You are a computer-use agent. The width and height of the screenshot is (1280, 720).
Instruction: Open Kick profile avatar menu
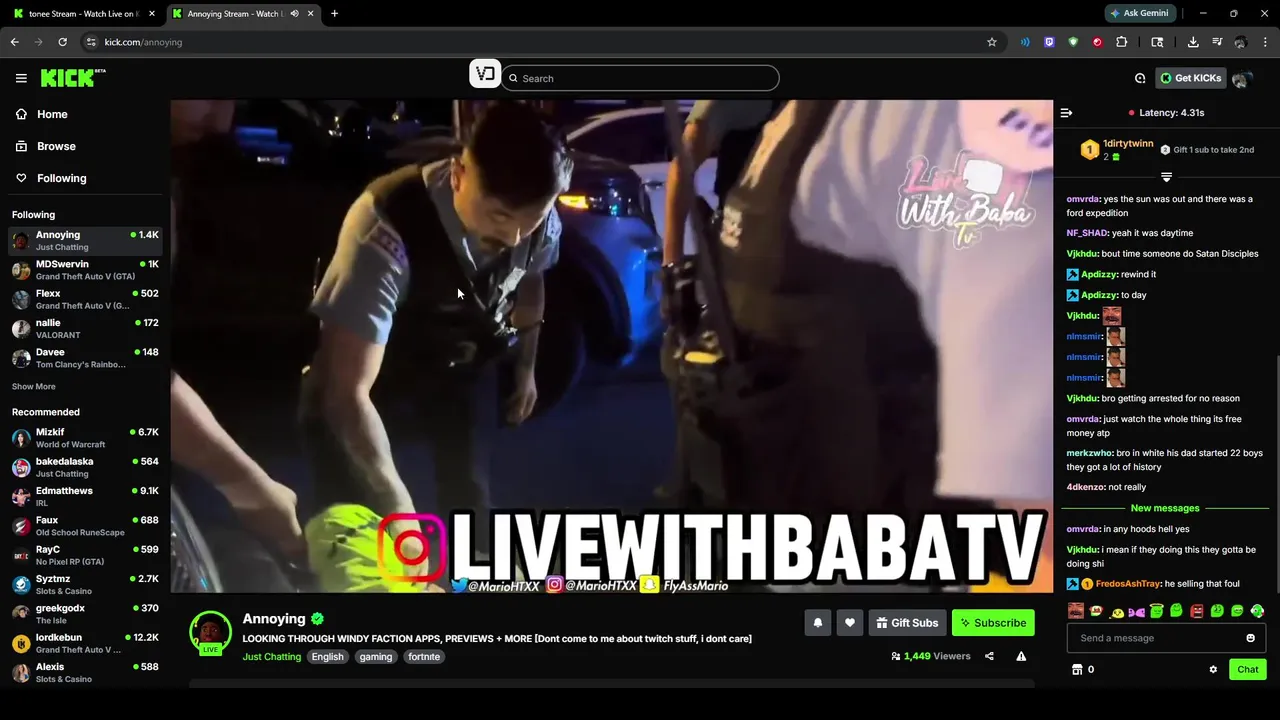1241,79
